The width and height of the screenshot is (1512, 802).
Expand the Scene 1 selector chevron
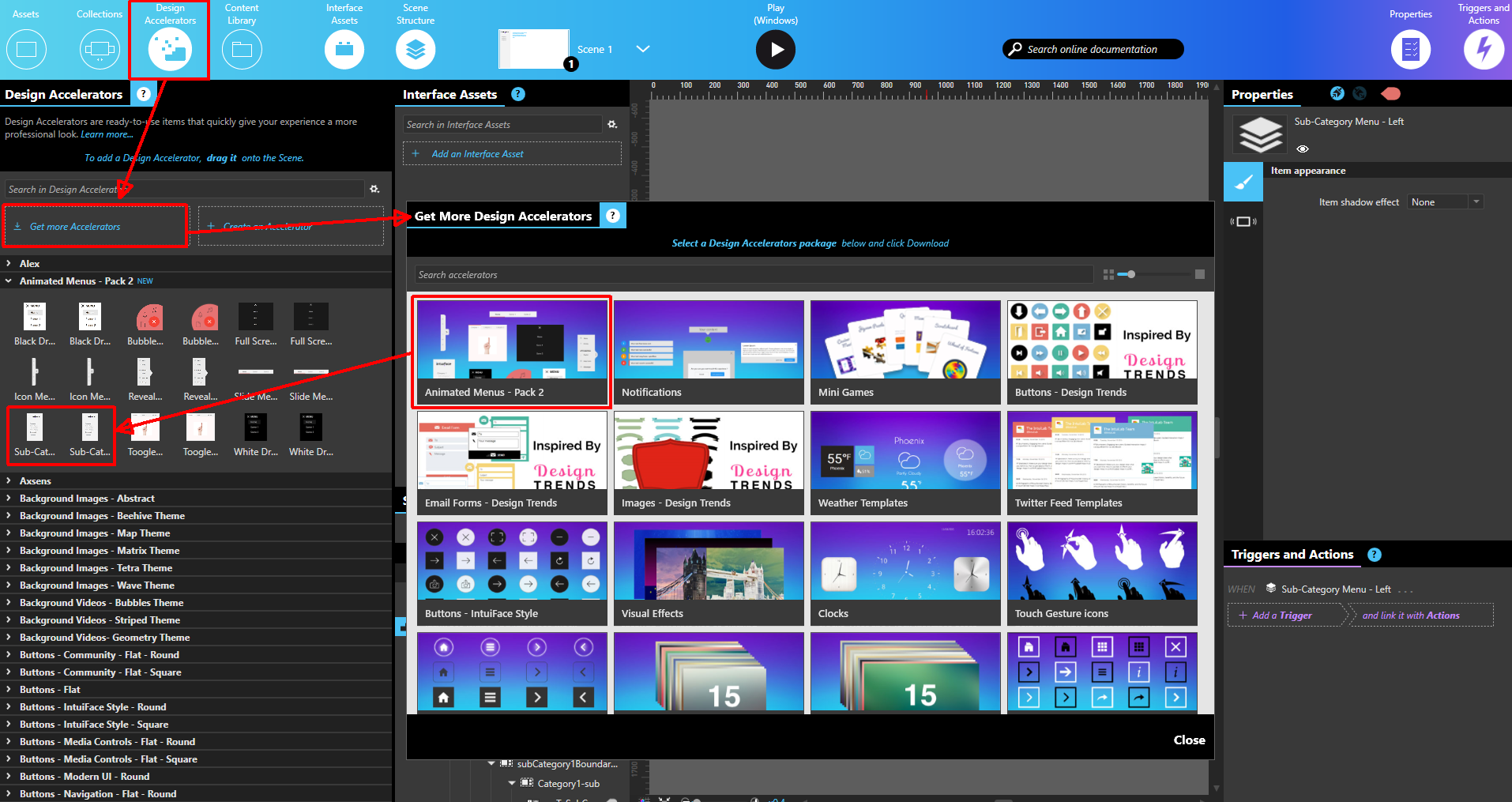643,49
